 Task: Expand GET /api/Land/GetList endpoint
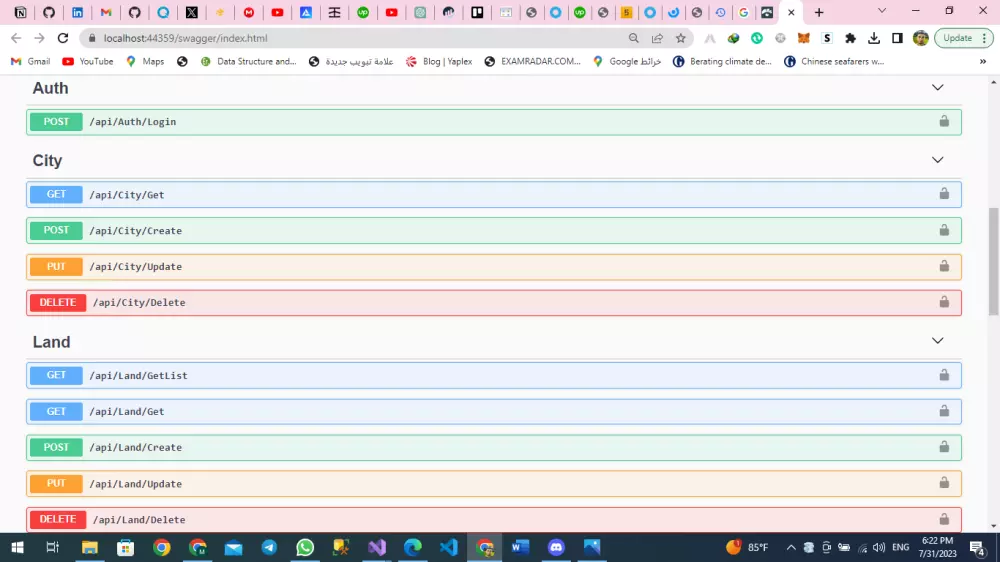(494, 376)
